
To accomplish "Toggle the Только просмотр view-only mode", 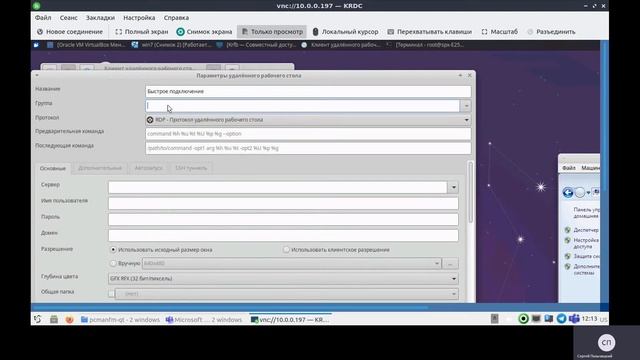I will tap(272, 32).
